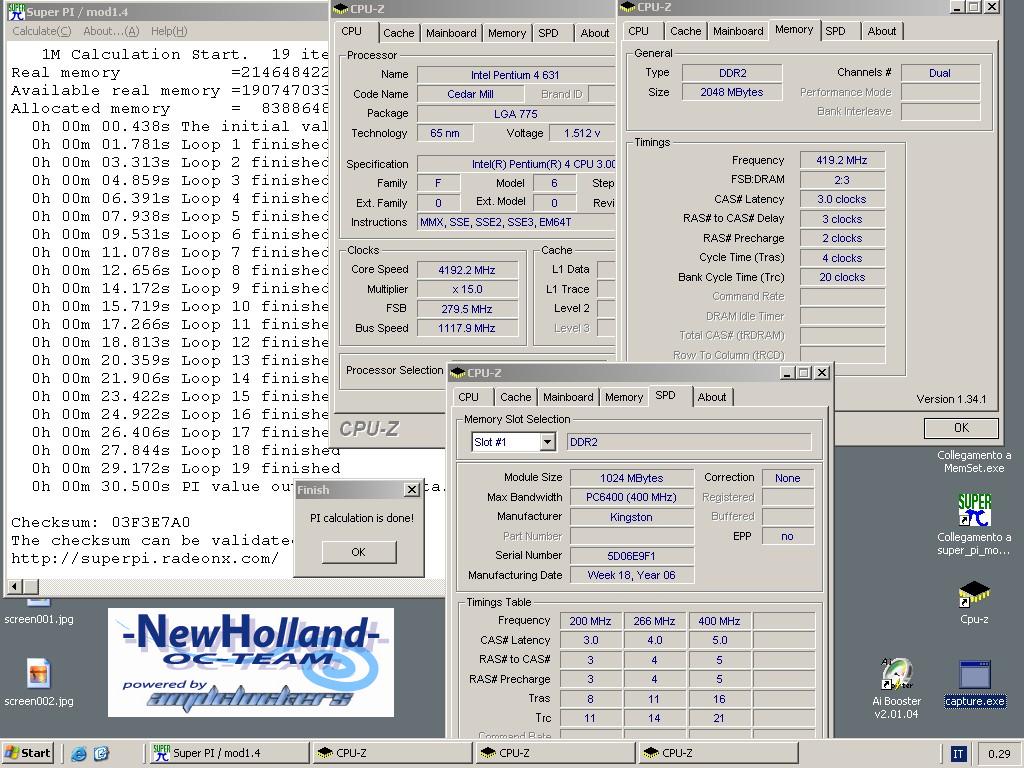
Task: Click Super PI horizontal scrollbar left arrow
Action: (14, 586)
